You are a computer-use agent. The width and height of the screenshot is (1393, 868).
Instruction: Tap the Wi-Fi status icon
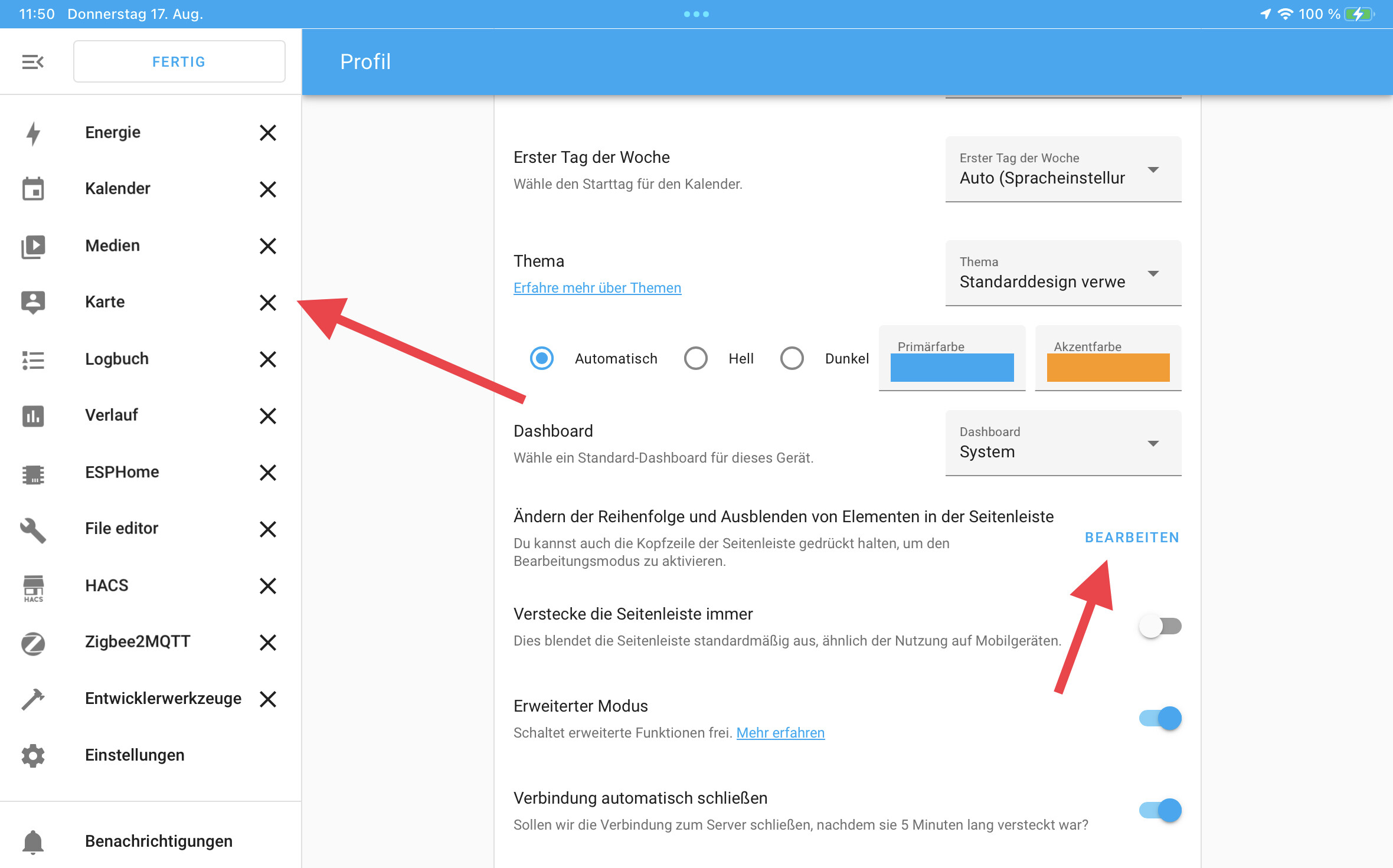tap(1285, 14)
